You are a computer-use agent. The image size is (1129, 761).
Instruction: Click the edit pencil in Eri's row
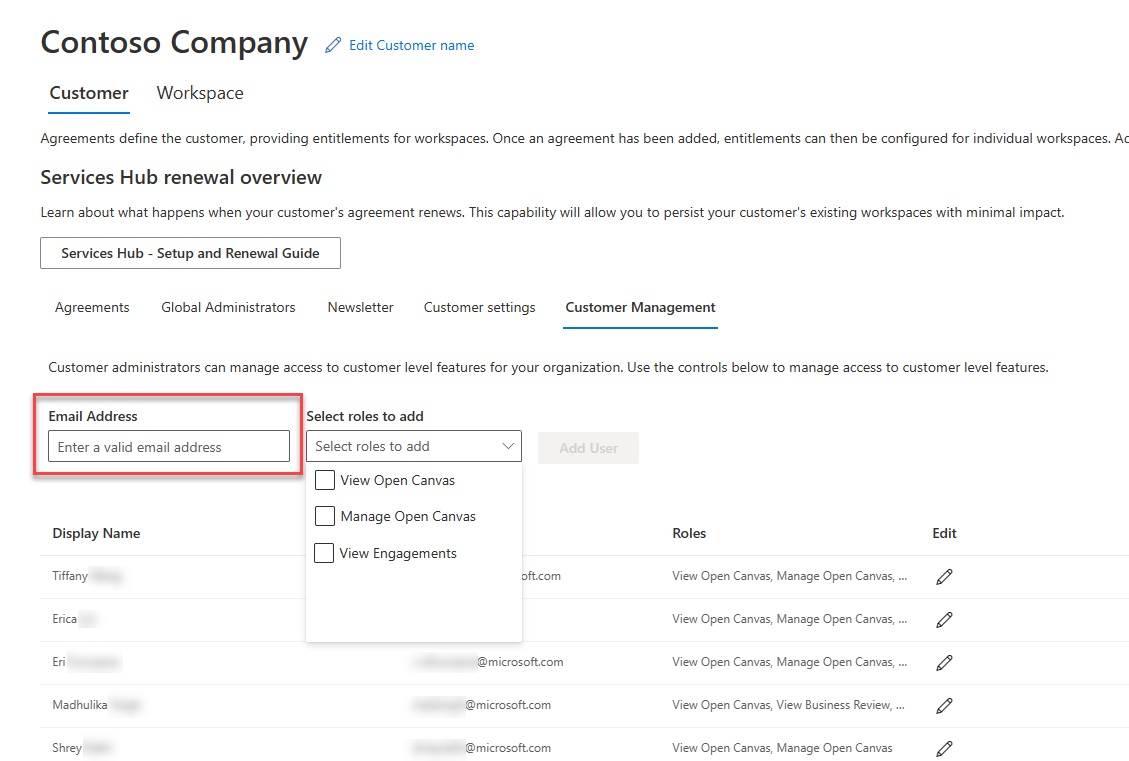(x=944, y=663)
